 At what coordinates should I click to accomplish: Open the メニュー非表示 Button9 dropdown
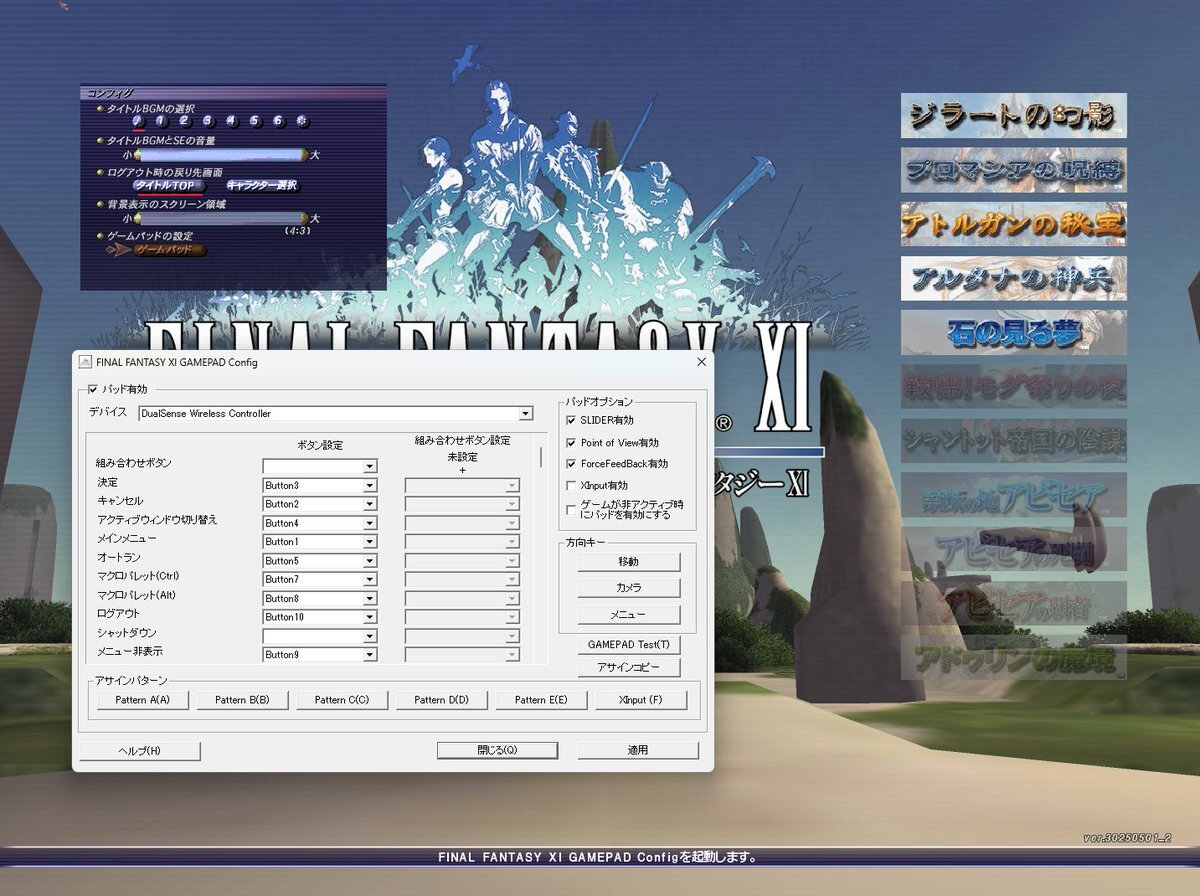[320, 654]
